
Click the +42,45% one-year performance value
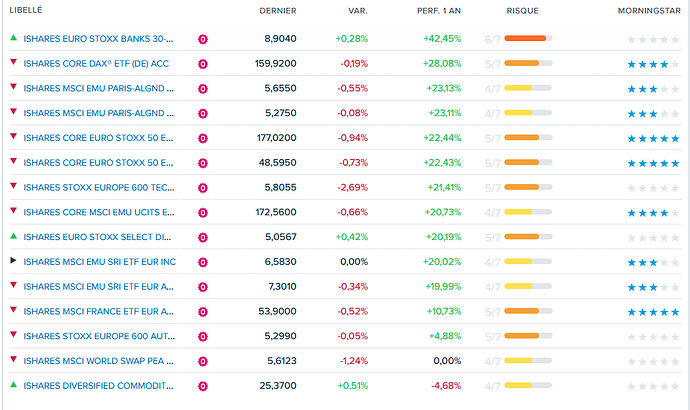(442, 39)
